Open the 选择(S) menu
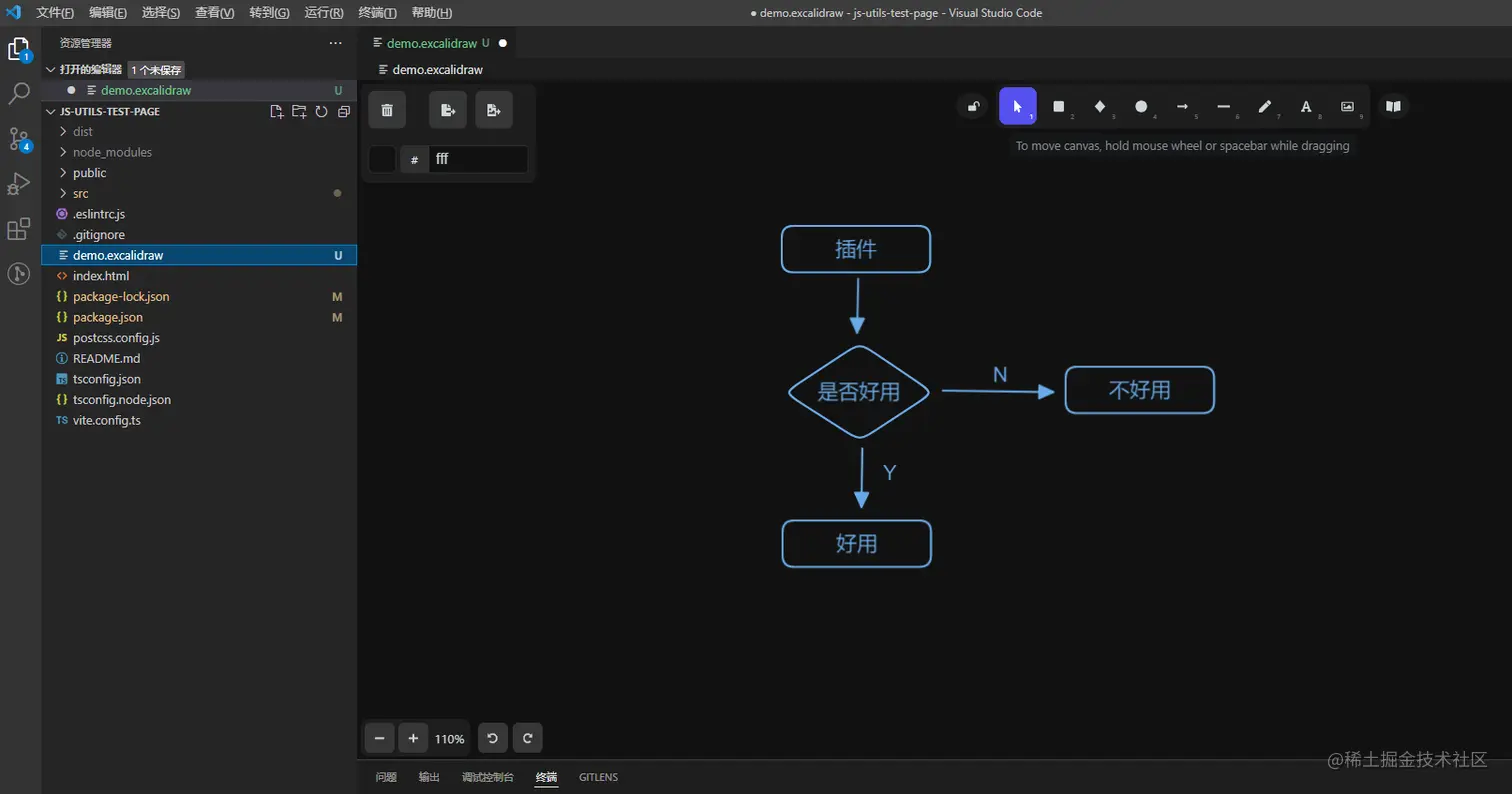Image resolution: width=1512 pixels, height=794 pixels. 161,13
